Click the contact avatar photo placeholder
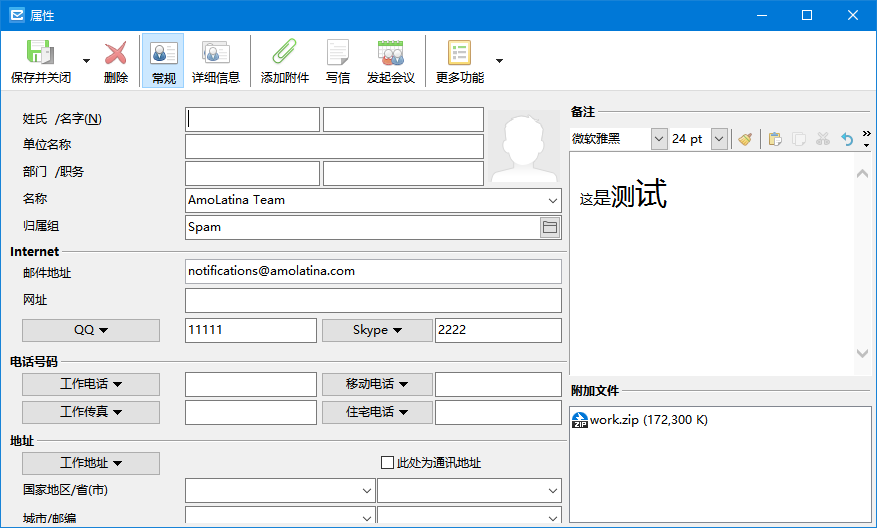 tap(524, 146)
